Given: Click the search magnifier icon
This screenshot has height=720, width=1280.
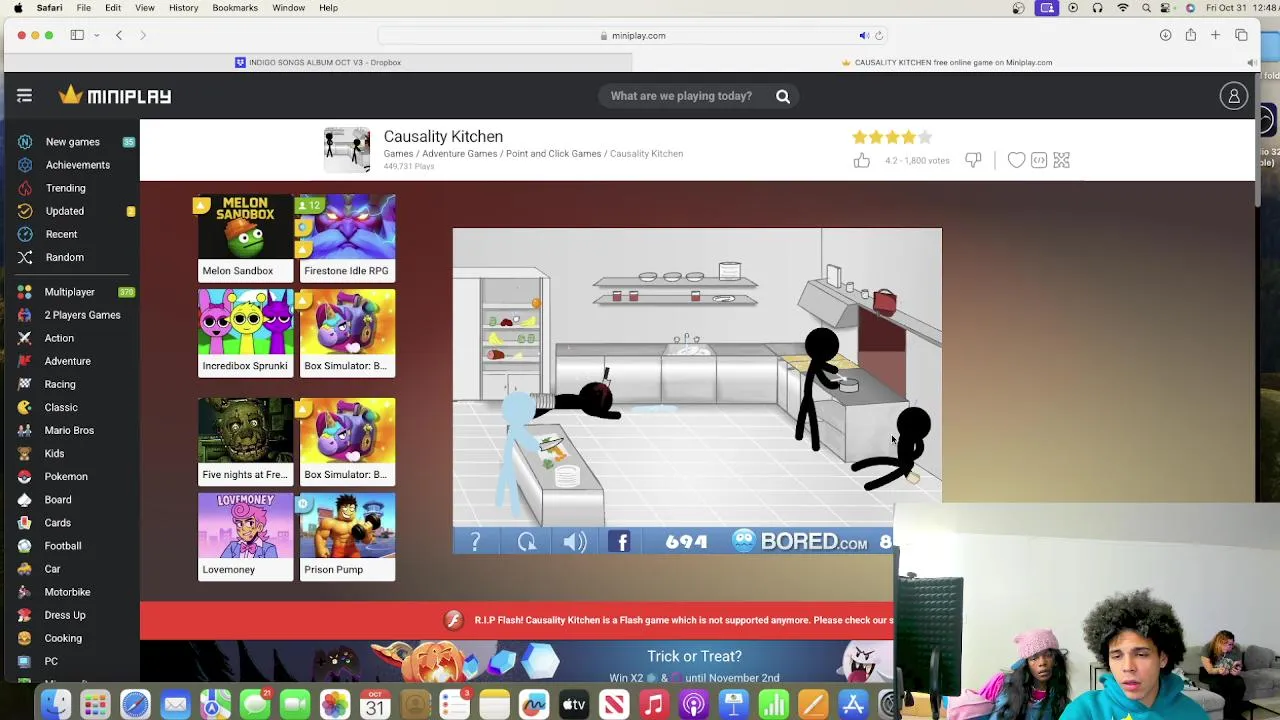Looking at the screenshot, I should (783, 96).
